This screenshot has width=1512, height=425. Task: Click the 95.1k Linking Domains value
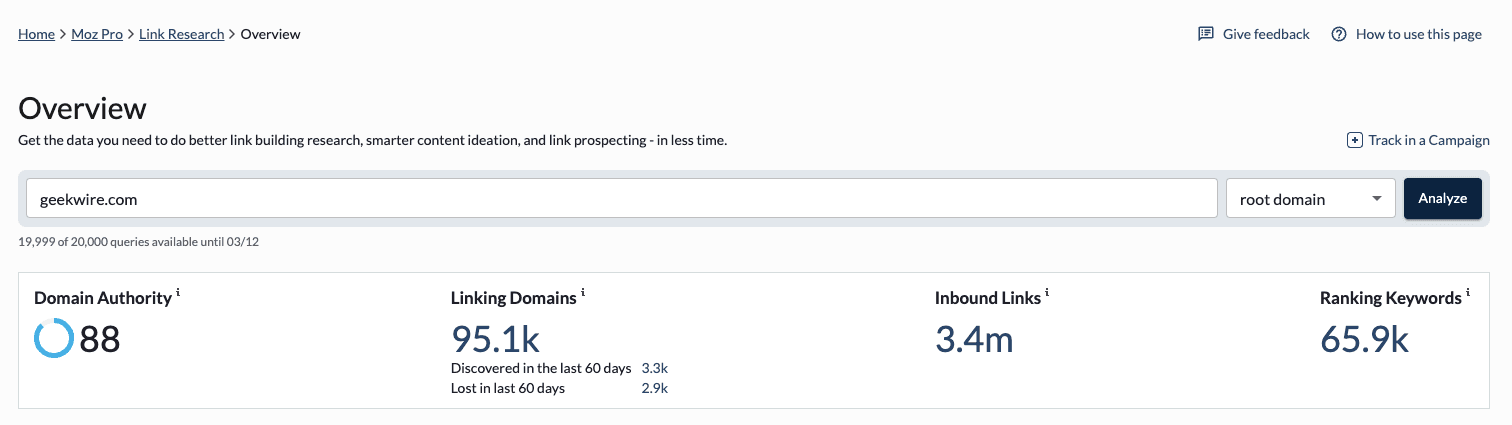coord(495,339)
